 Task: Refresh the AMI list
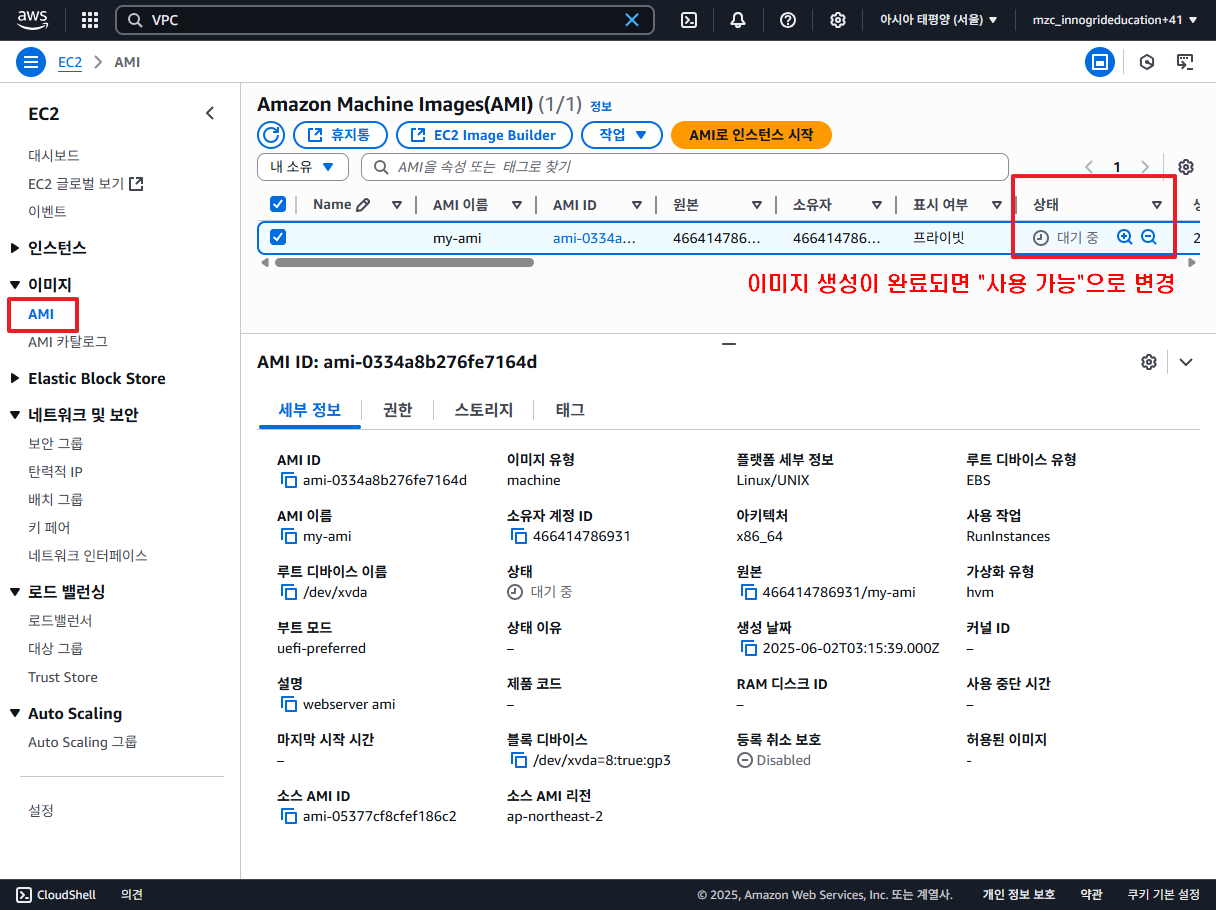pyautogui.click(x=271, y=135)
